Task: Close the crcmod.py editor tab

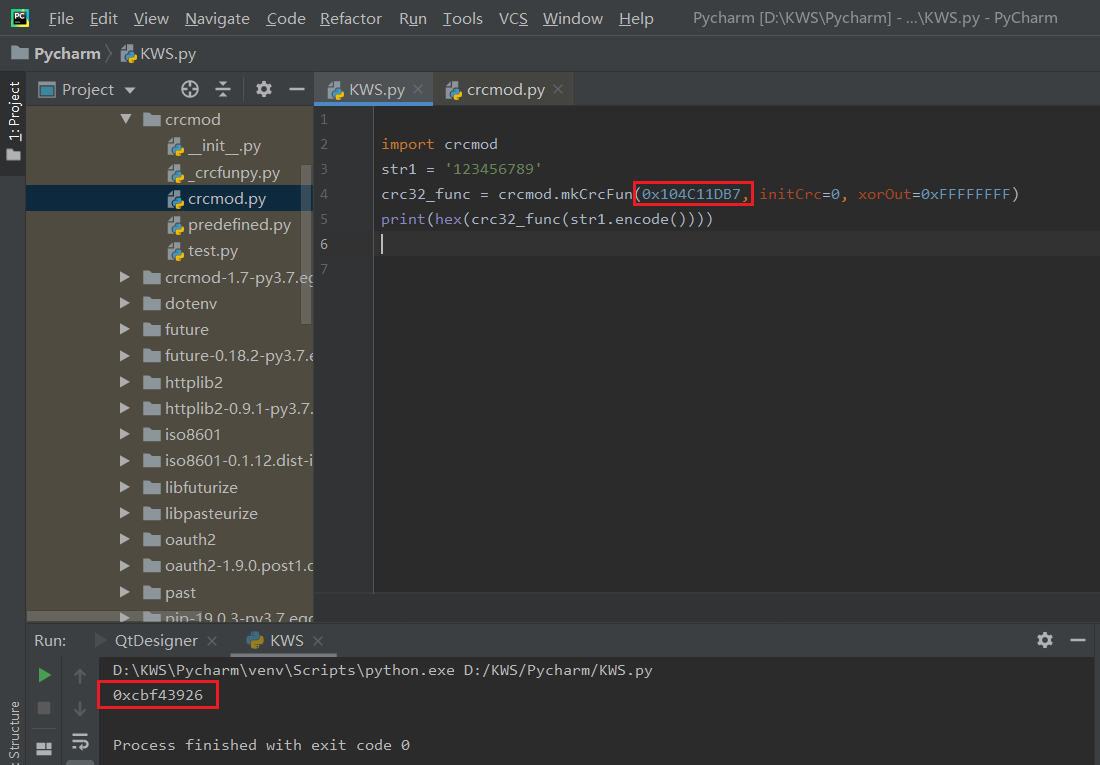Action: (558, 89)
